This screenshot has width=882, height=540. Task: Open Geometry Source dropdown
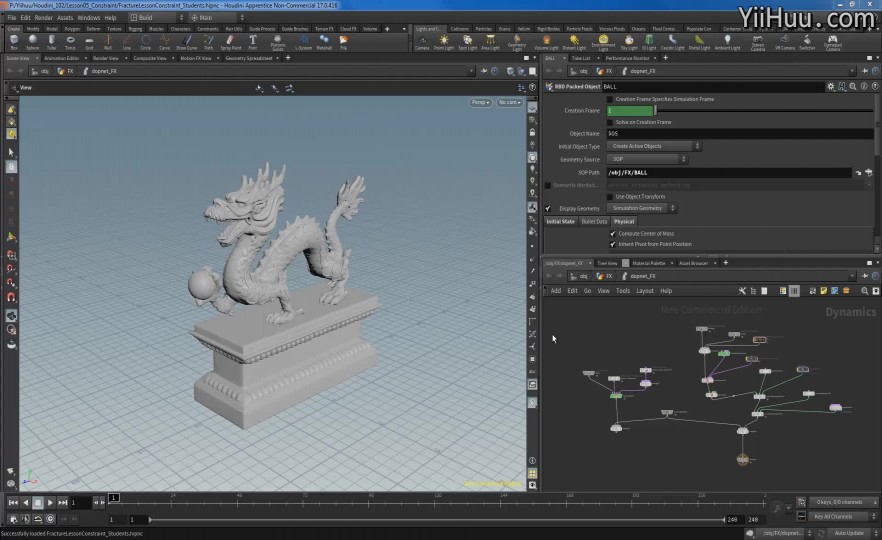tap(647, 159)
